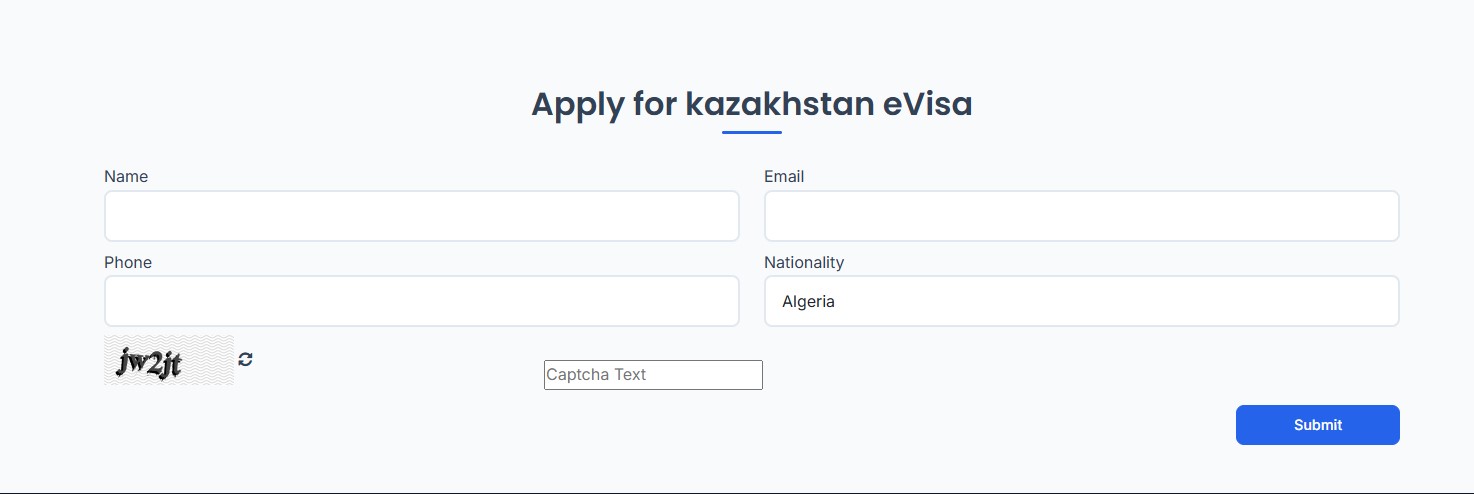The width and height of the screenshot is (1474, 494).
Task: Click the Name field label
Action: click(126, 177)
